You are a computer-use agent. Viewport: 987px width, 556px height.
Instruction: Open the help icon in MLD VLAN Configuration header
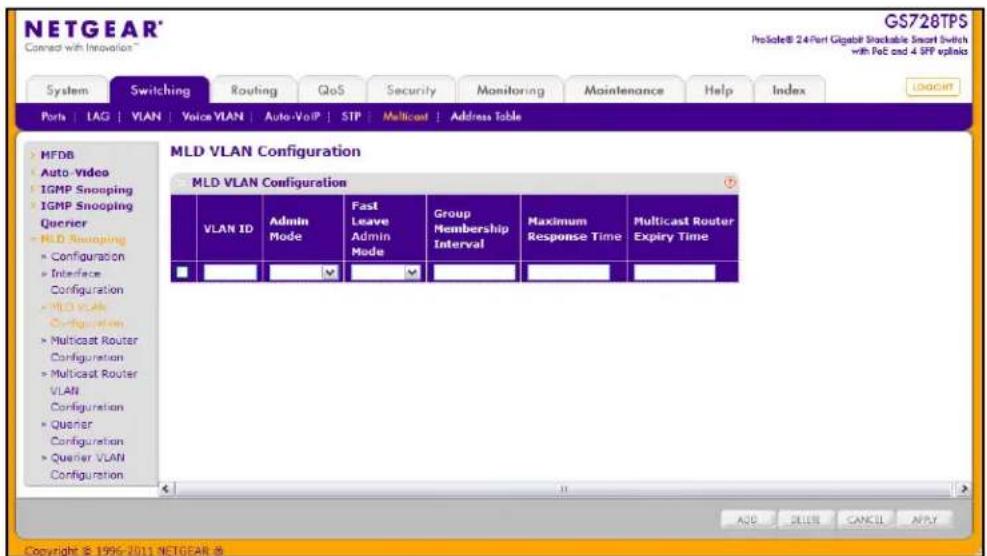pyautogui.click(x=730, y=183)
